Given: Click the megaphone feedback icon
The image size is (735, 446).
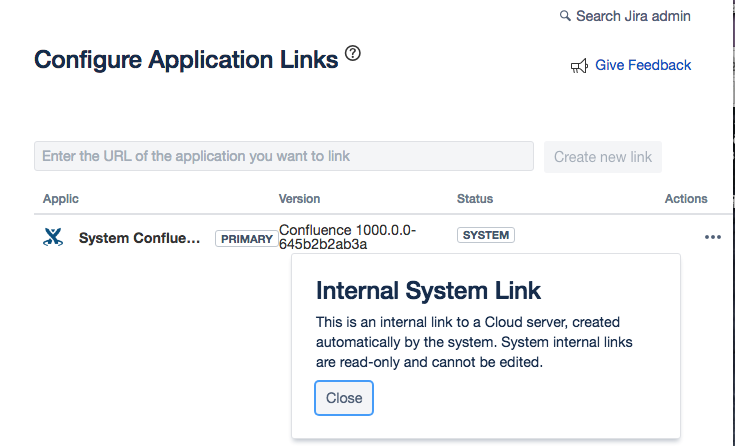Looking at the screenshot, I should [579, 66].
